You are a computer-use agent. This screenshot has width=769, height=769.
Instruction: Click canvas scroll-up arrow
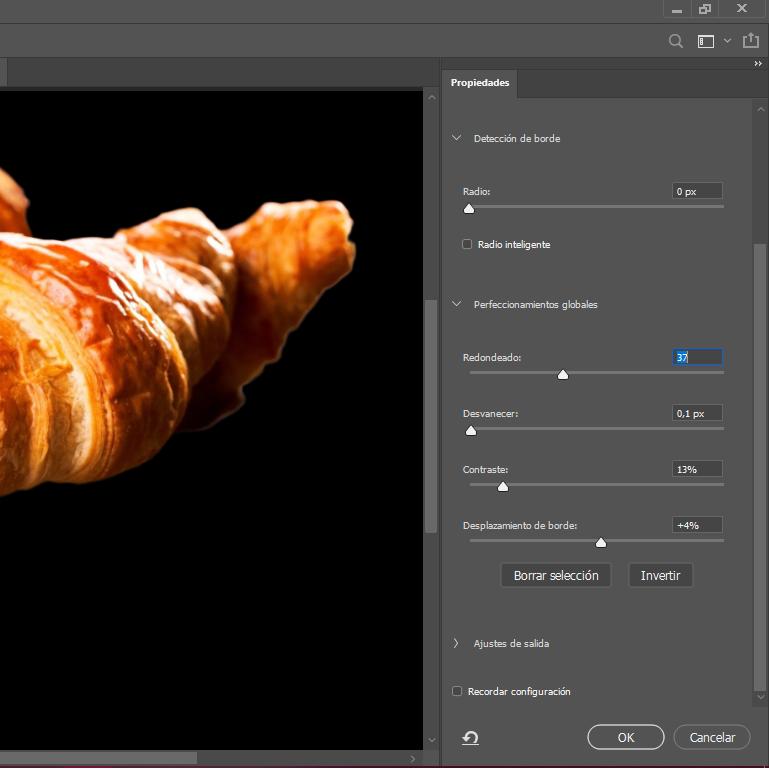tap(431, 98)
